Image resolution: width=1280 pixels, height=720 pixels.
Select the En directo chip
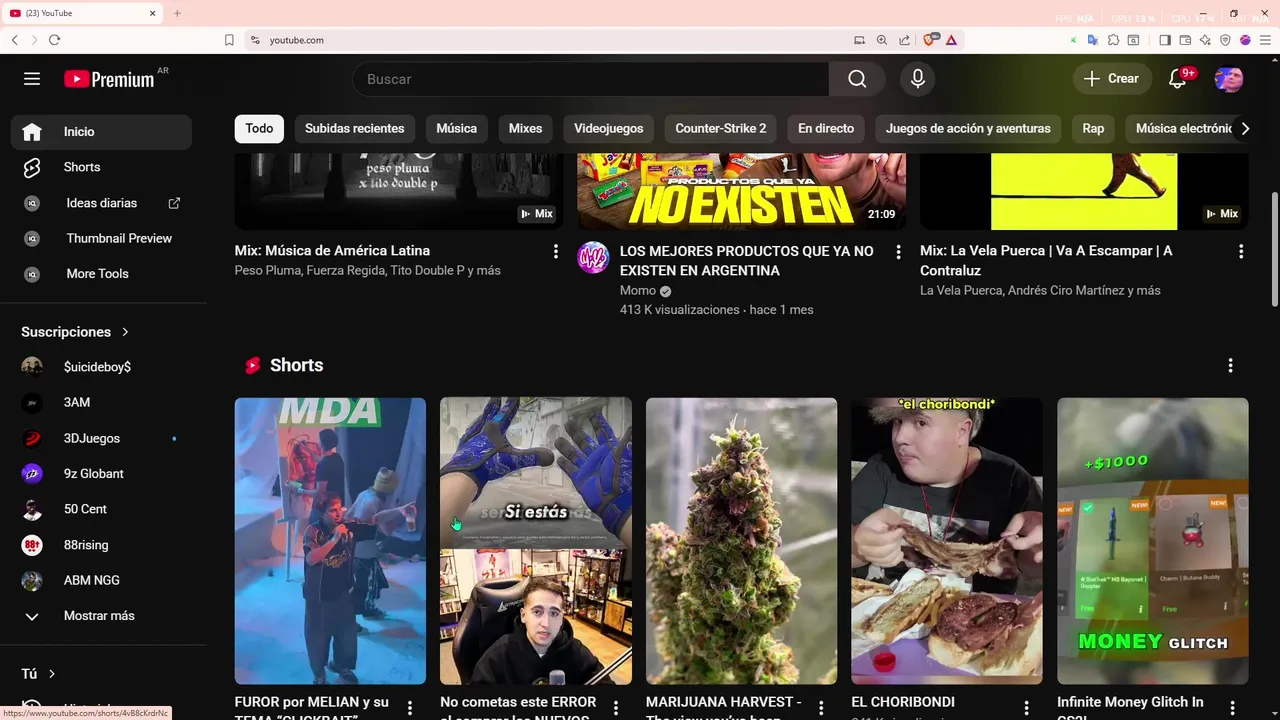826,129
